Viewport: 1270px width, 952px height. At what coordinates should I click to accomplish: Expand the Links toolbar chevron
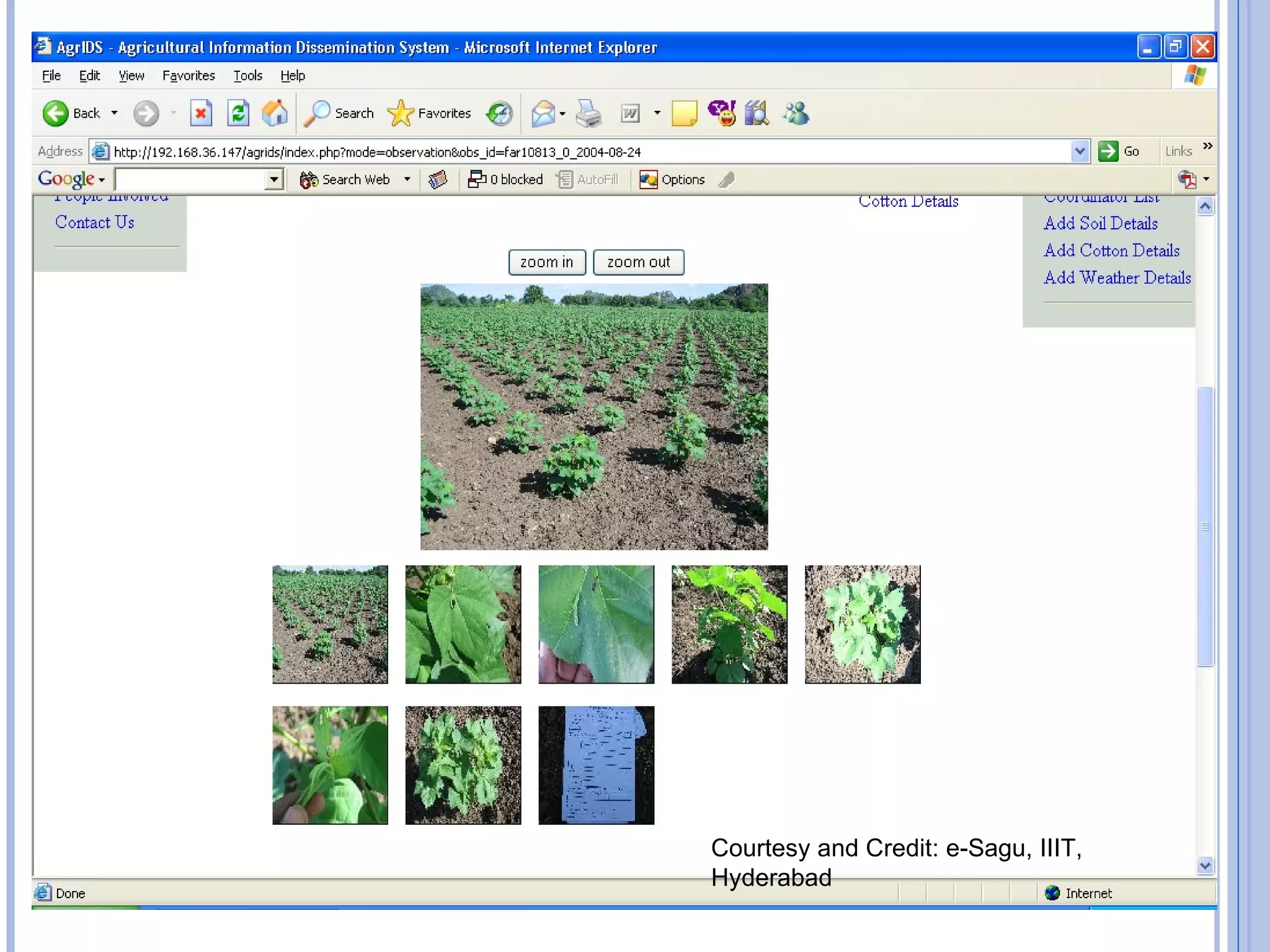tap(1207, 146)
